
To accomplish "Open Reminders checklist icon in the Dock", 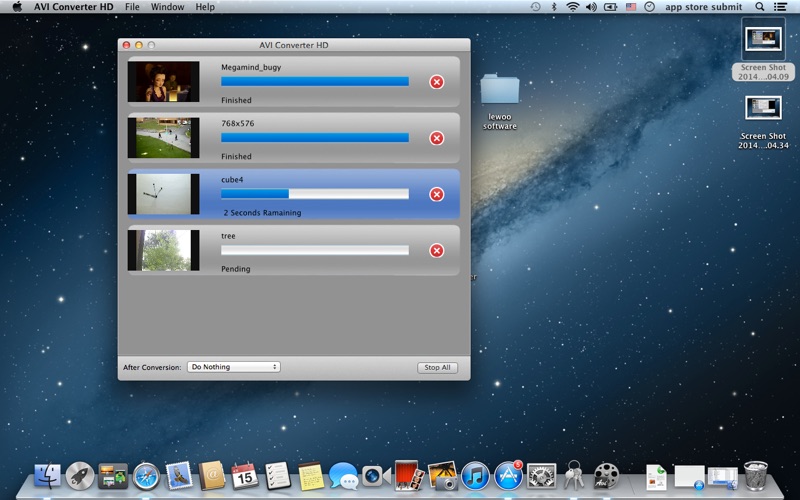I will 278,476.
